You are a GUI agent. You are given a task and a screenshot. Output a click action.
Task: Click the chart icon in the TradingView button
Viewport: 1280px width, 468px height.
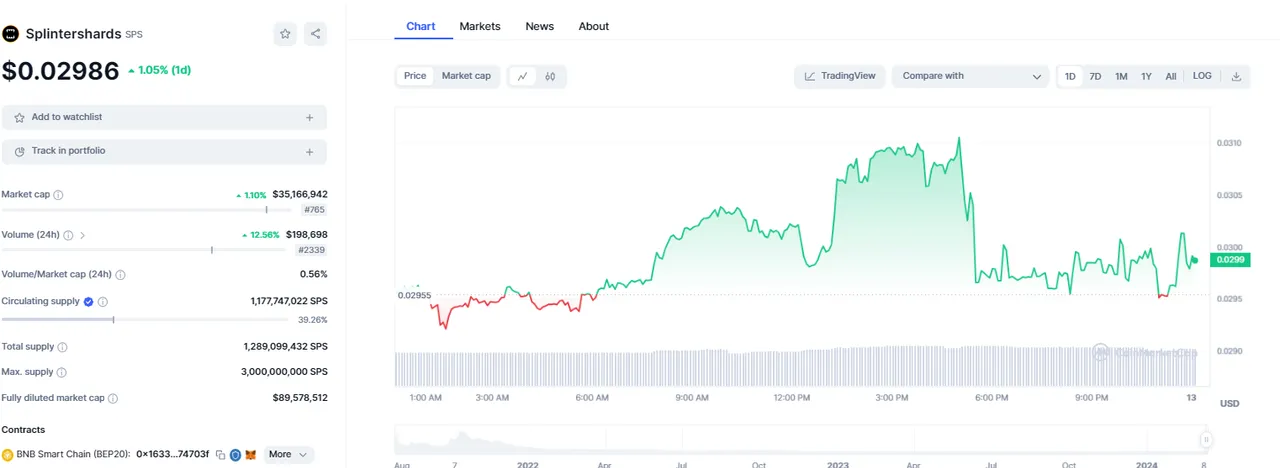810,76
